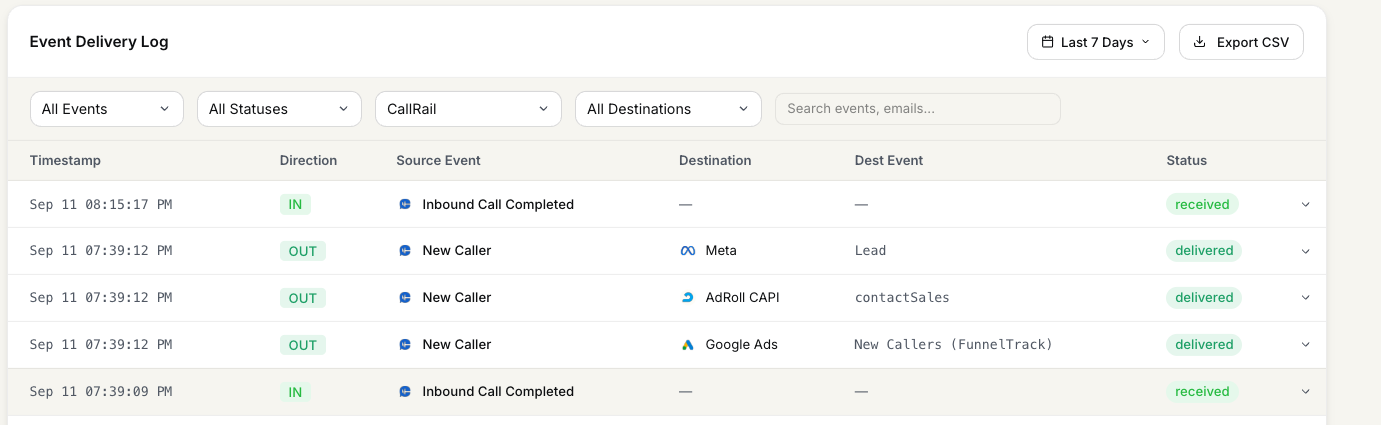Click received status on 08:15:17 PM row
The image size is (1381, 425).
(1202, 204)
